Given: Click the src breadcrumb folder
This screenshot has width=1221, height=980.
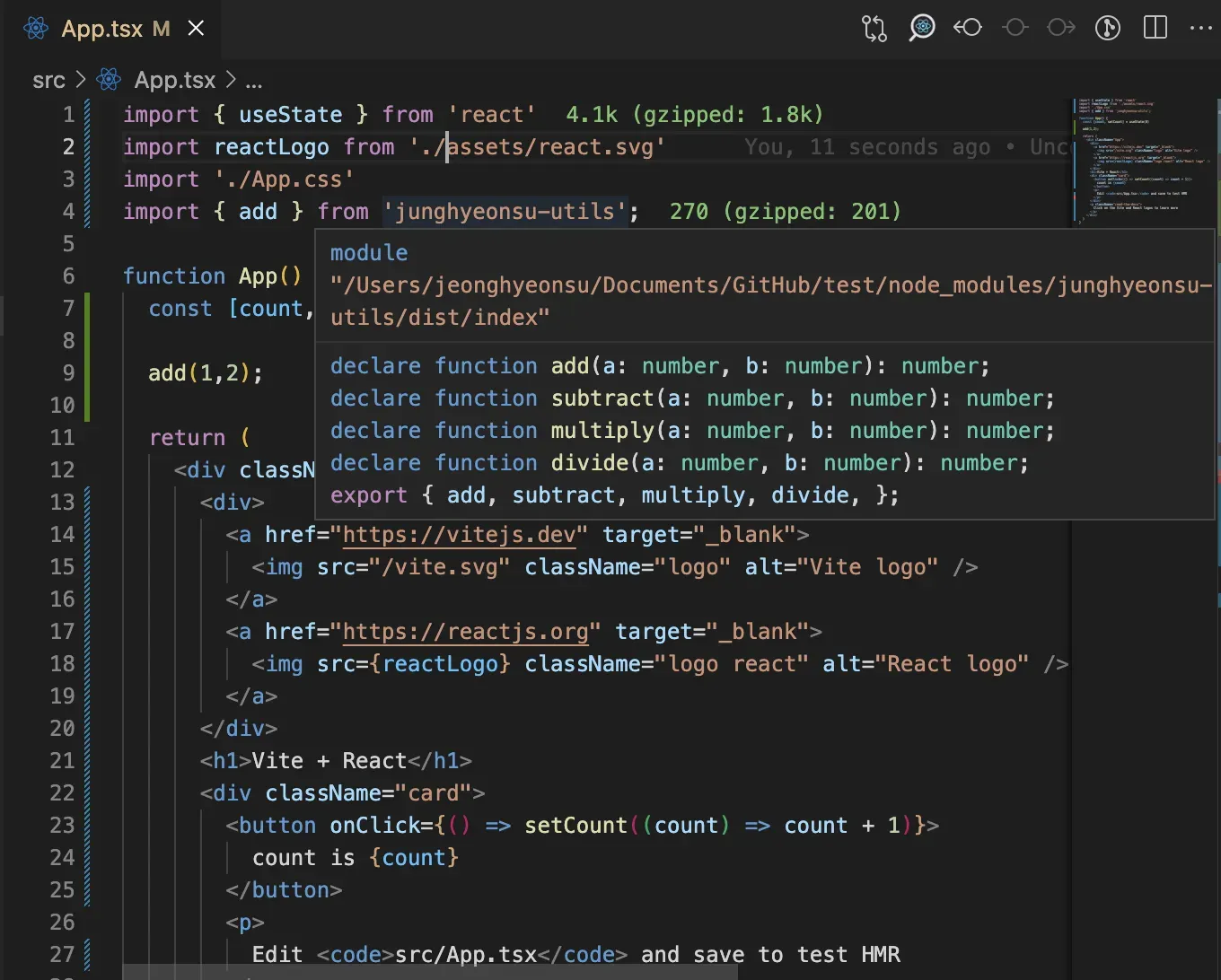Looking at the screenshot, I should pyautogui.click(x=48, y=81).
